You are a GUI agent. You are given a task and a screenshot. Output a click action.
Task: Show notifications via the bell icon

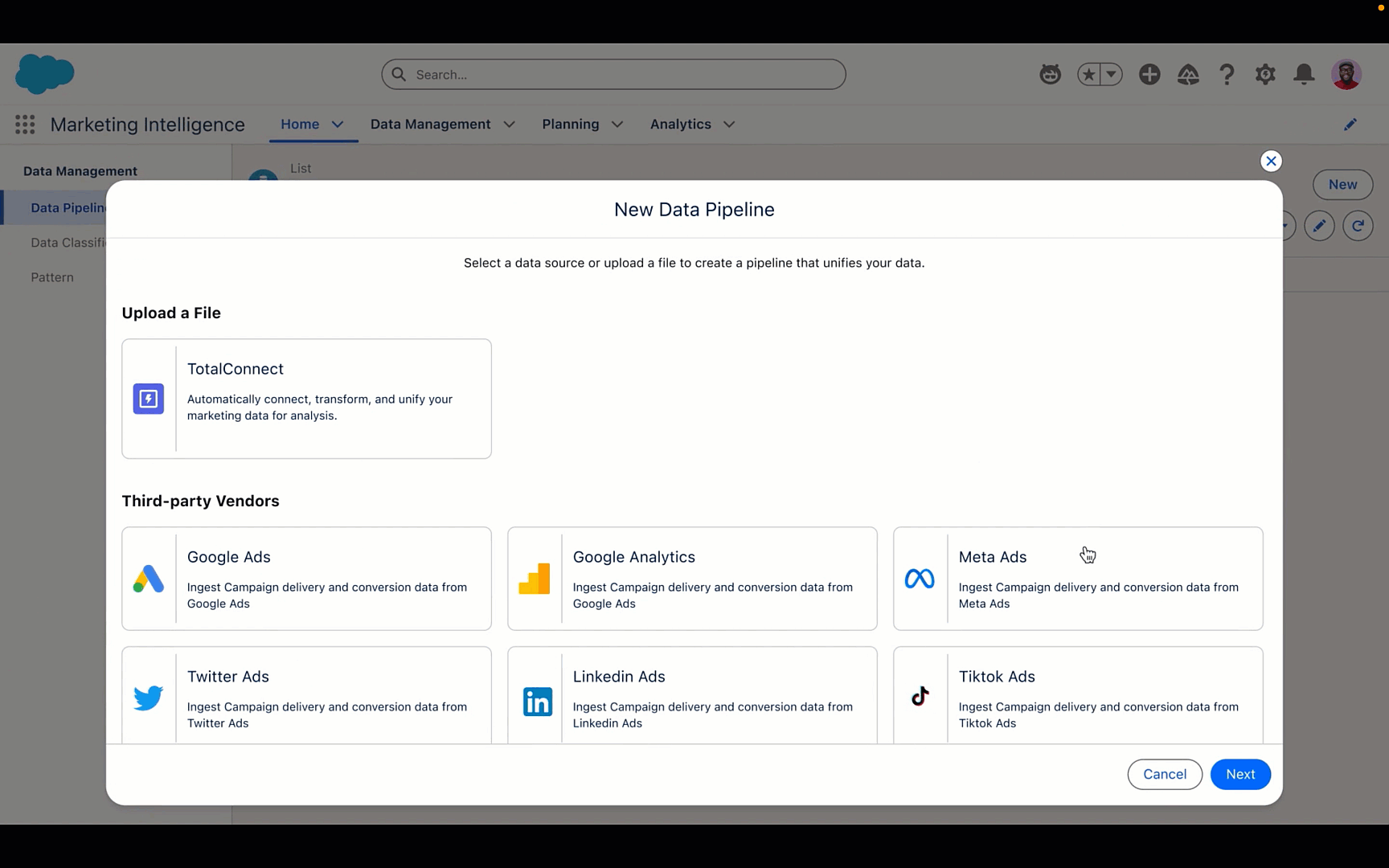tap(1304, 75)
